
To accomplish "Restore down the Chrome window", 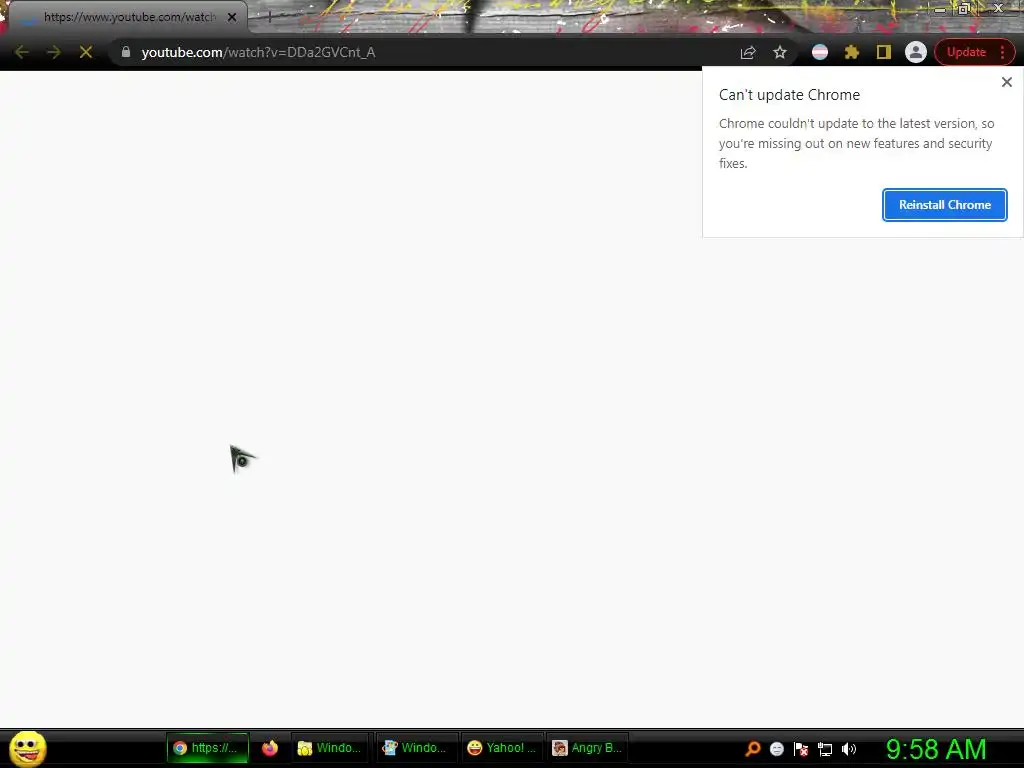I will click(x=964, y=9).
